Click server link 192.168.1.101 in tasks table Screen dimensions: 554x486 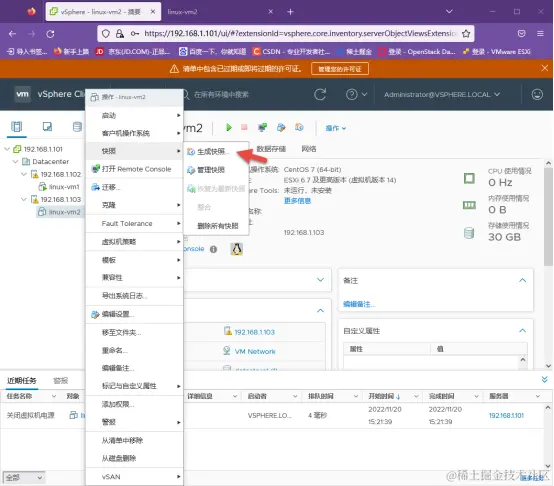[506, 415]
